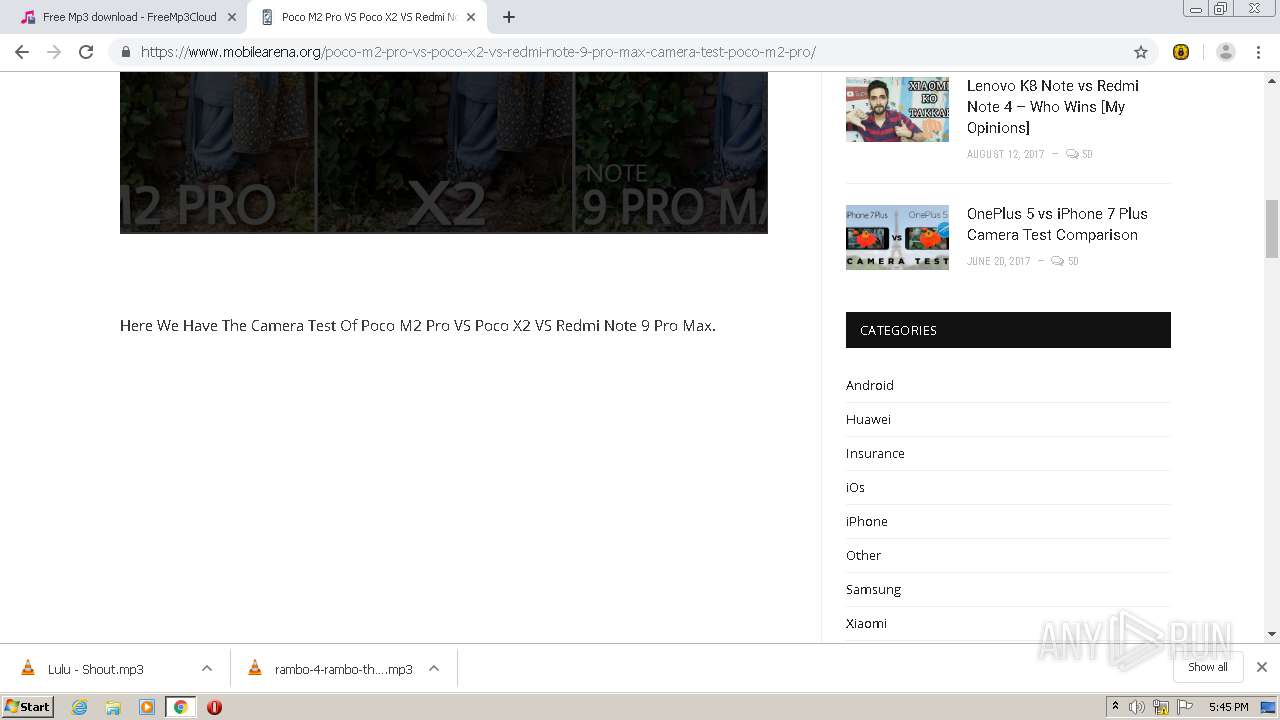Click the address bar URL

click(x=478, y=52)
